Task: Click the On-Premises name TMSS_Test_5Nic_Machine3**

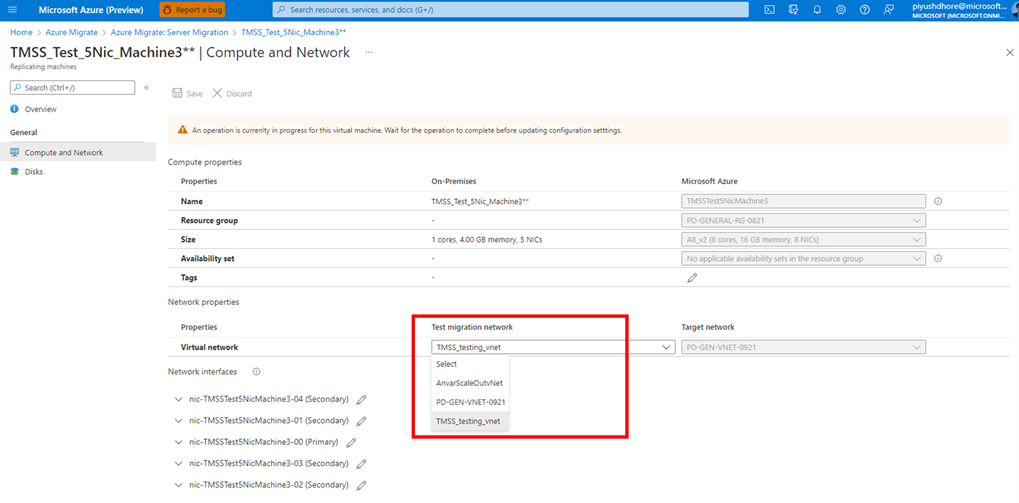Action: point(480,201)
